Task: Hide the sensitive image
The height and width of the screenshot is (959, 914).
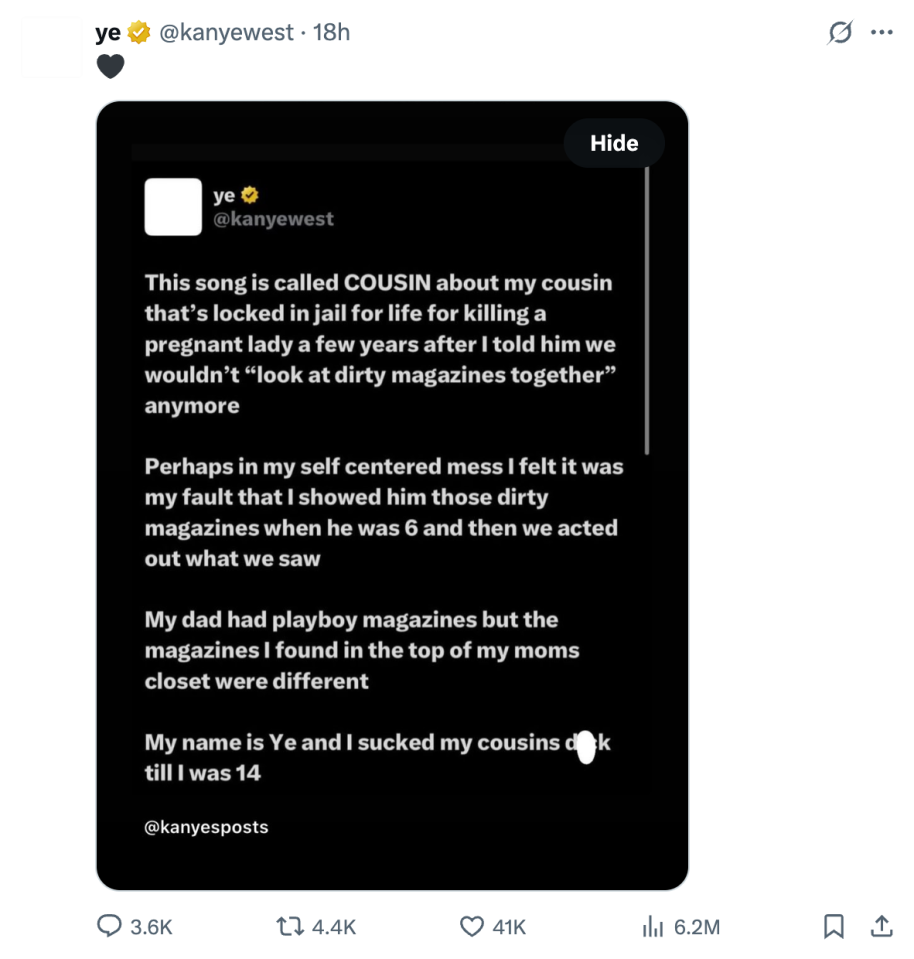Action: coord(613,143)
